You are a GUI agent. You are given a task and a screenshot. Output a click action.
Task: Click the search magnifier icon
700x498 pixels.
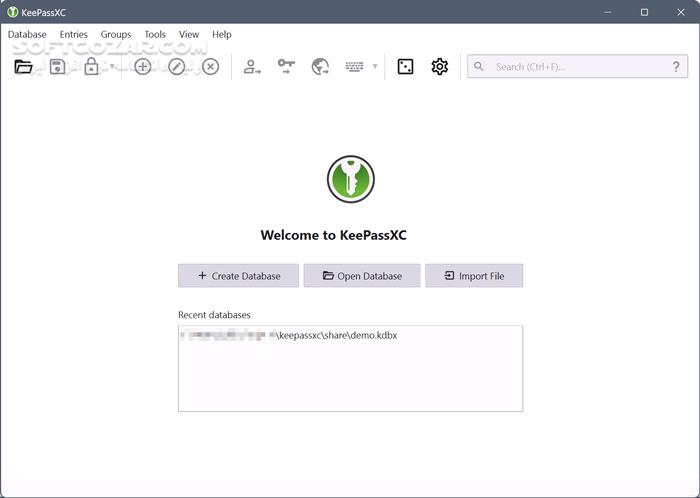click(479, 66)
